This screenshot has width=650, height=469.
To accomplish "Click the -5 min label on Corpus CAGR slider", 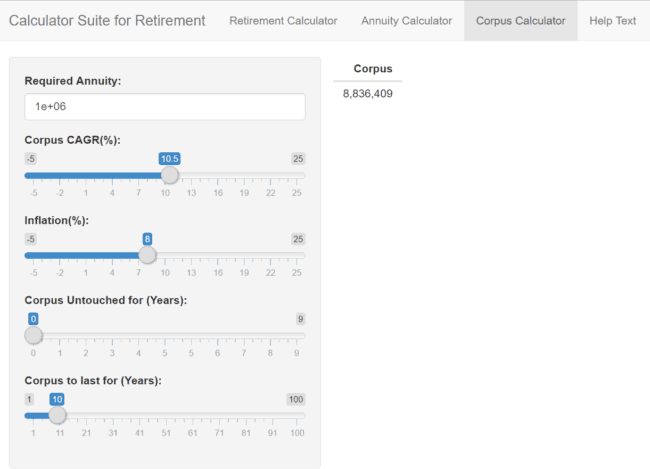I will coord(31,158).
